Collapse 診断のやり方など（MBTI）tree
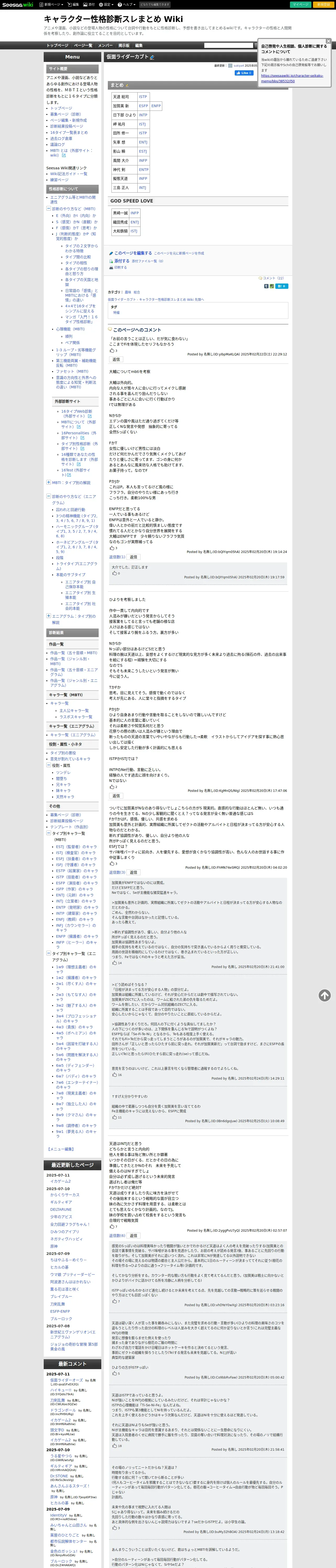This screenshot has height=1568, width=336. coord(48,208)
